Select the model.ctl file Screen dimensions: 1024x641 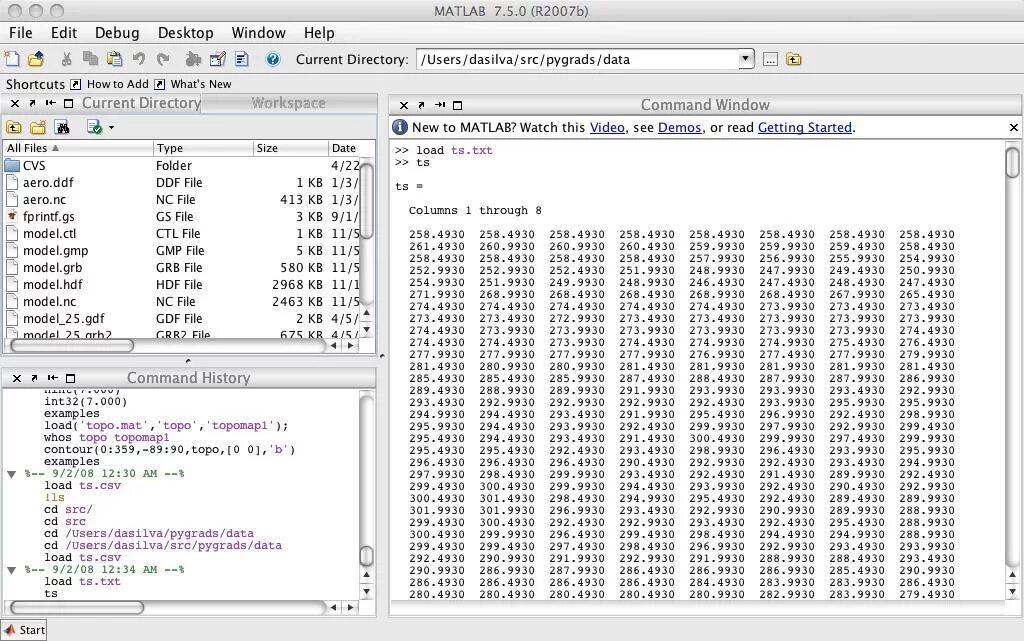(x=182, y=234)
